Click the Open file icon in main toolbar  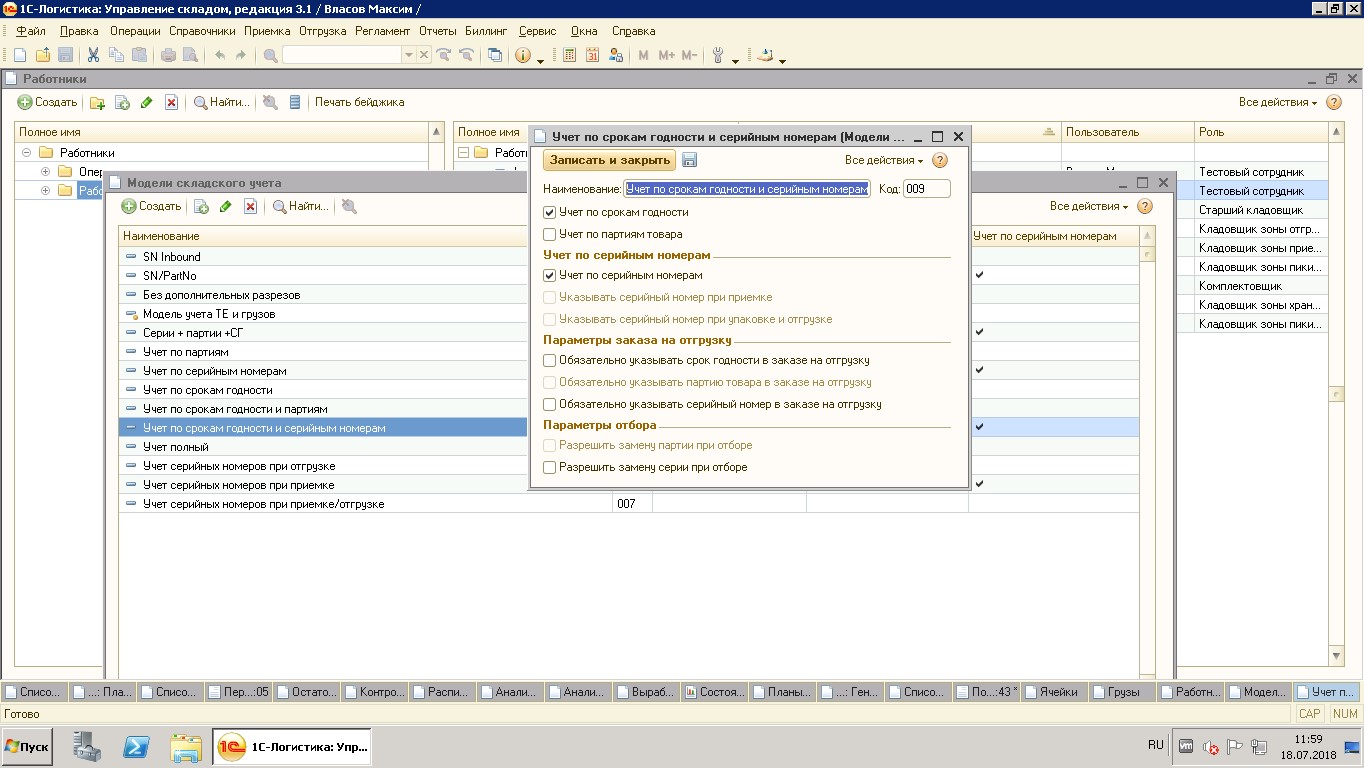pos(43,55)
